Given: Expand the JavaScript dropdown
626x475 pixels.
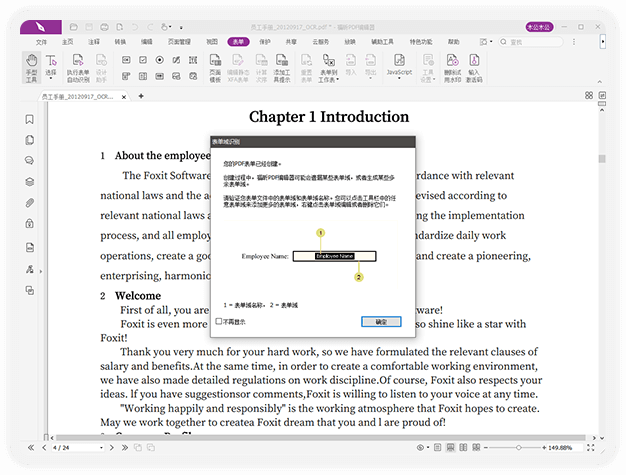Looking at the screenshot, I should pyautogui.click(x=399, y=78).
